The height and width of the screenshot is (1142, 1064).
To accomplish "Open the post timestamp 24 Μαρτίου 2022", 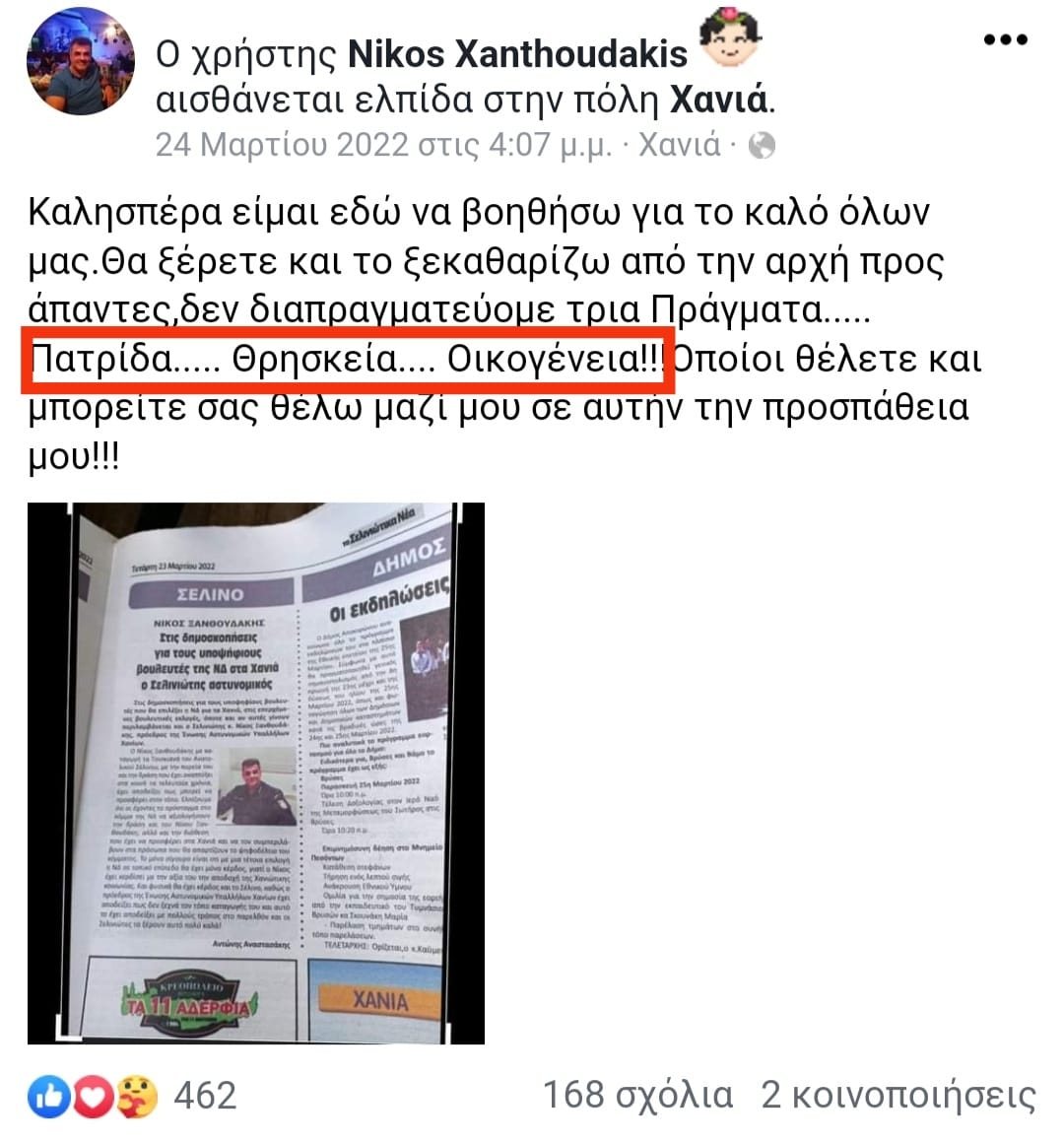I will (x=383, y=145).
